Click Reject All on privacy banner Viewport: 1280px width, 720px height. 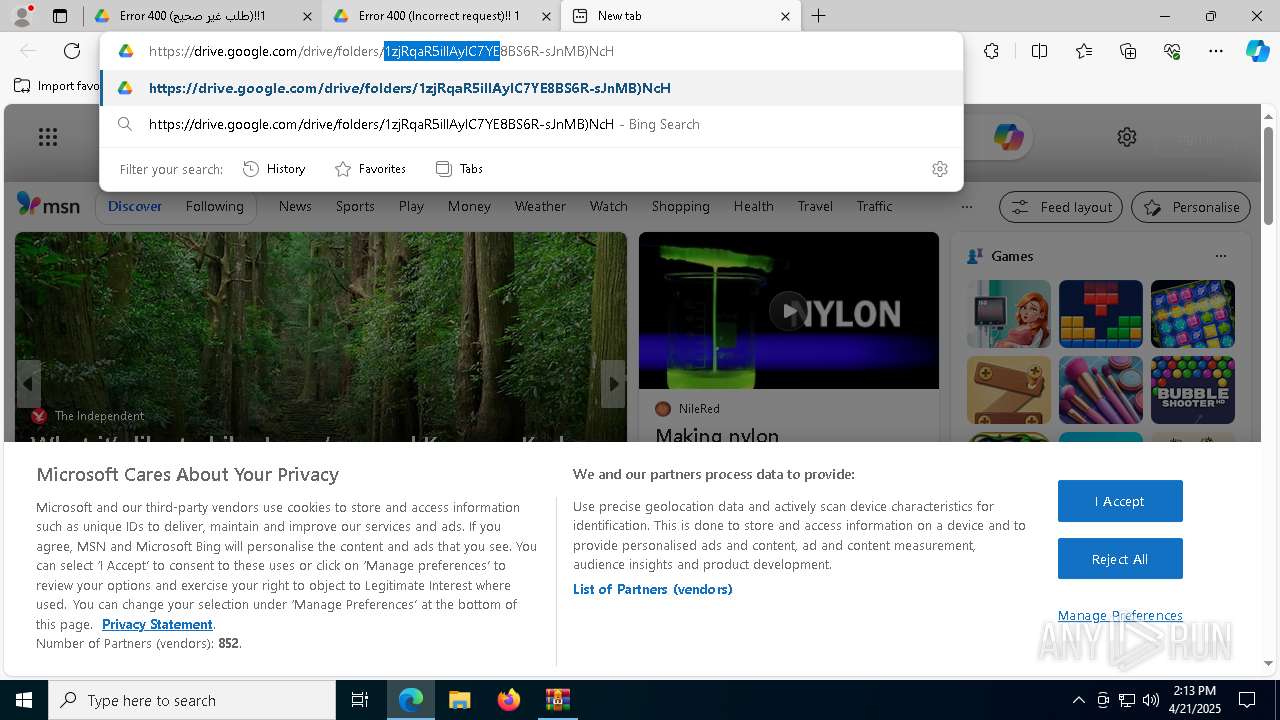pos(1120,559)
